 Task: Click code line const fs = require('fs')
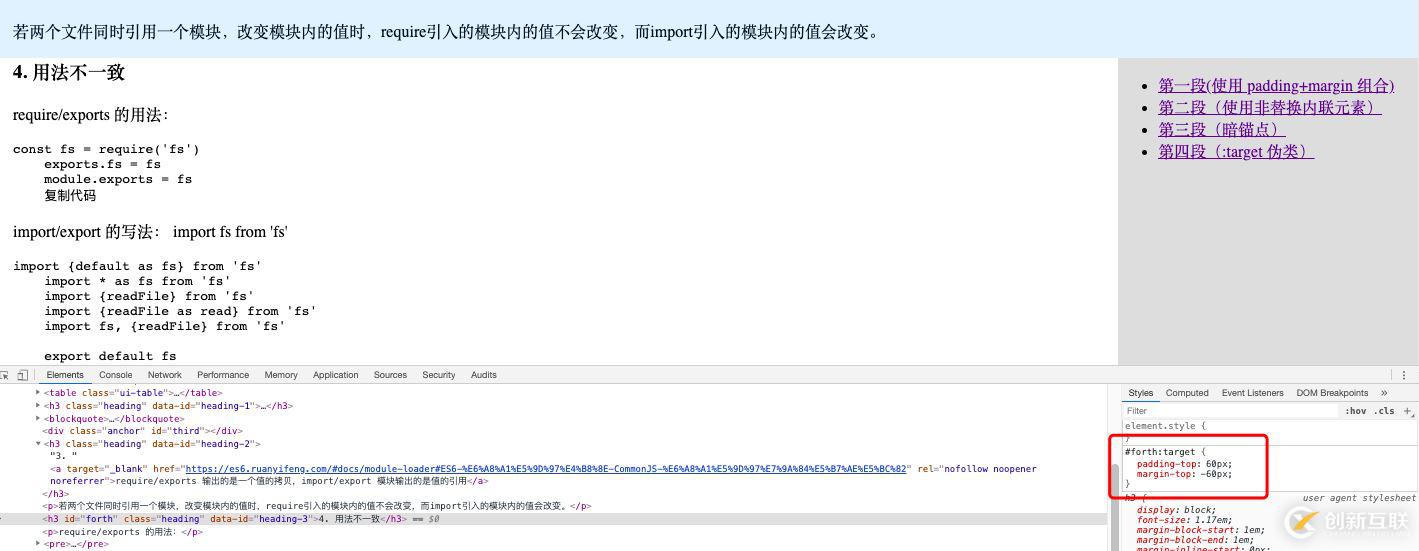pyautogui.click(x=106, y=149)
